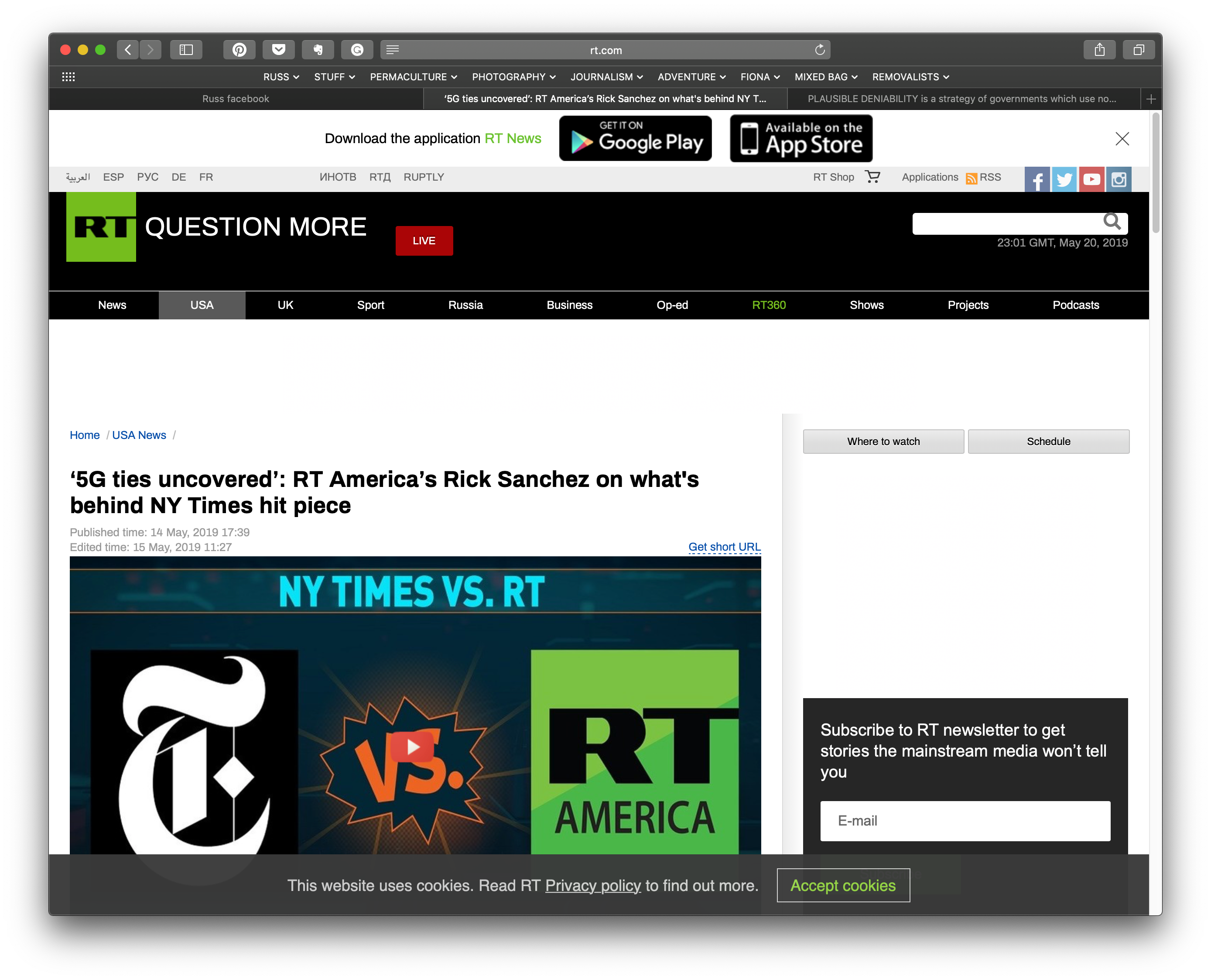1211x980 pixels.
Task: Click the RSS feed icon
Action: tap(971, 178)
